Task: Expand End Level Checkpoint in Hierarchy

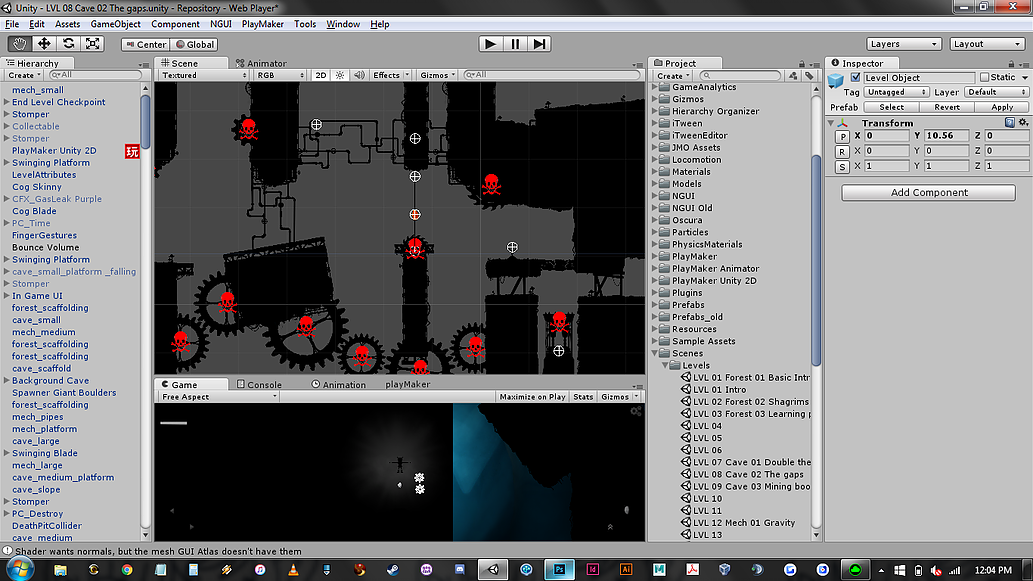Action: pos(7,102)
